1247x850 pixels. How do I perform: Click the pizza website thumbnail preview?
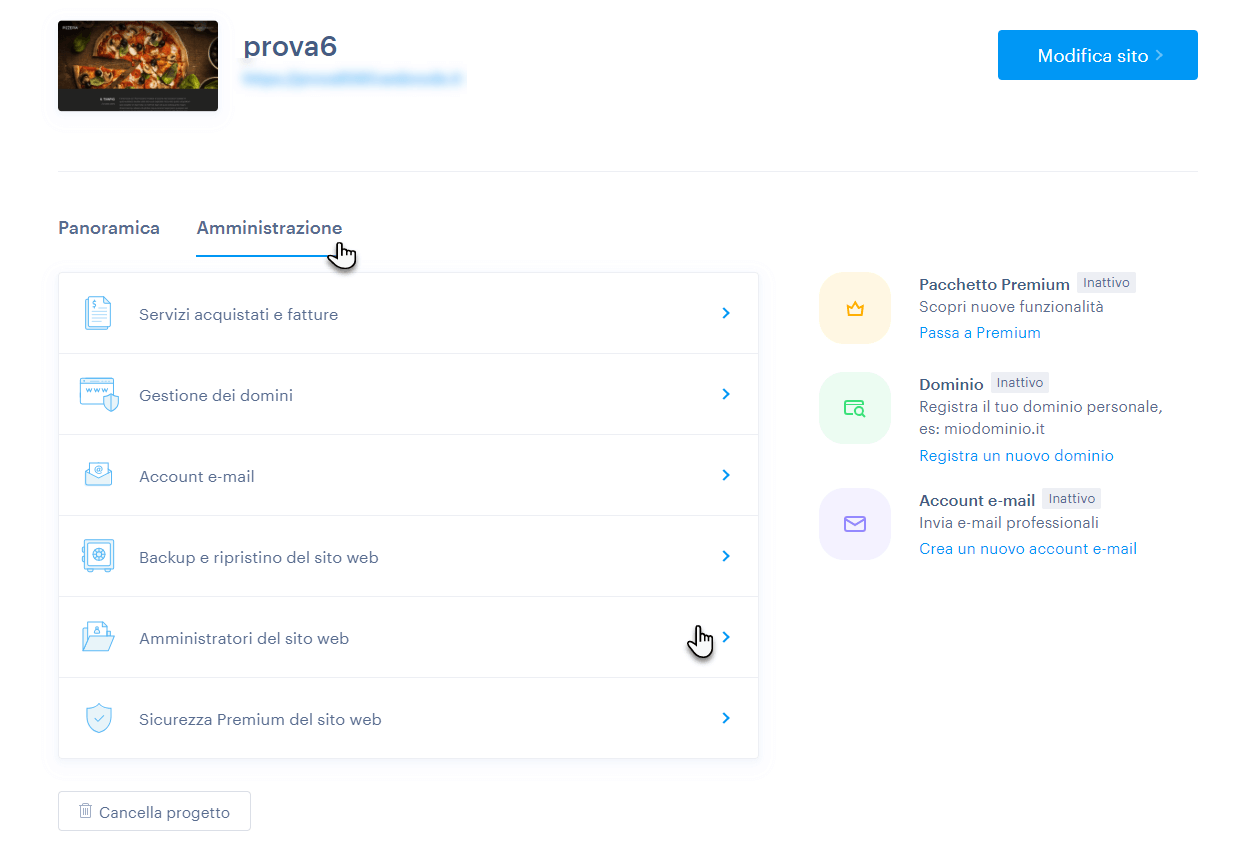point(138,66)
